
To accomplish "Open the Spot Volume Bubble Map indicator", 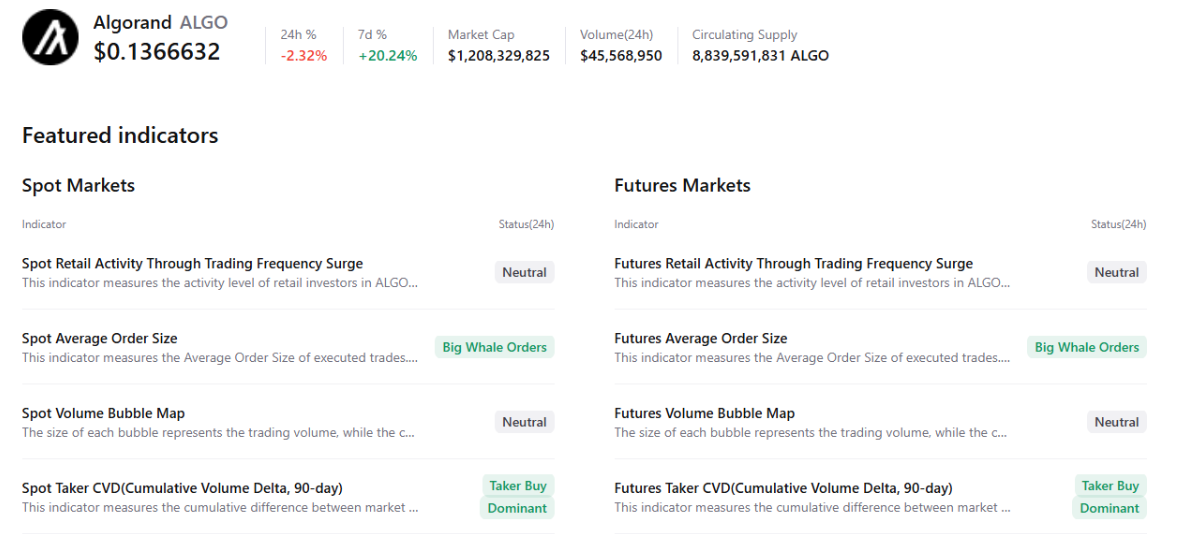I will (x=103, y=414).
